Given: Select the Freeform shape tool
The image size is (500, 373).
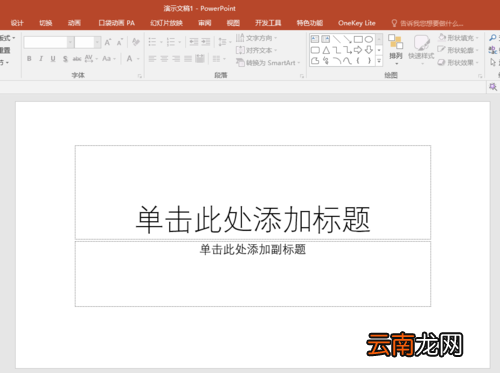Looking at the screenshot, I should coord(315,61).
